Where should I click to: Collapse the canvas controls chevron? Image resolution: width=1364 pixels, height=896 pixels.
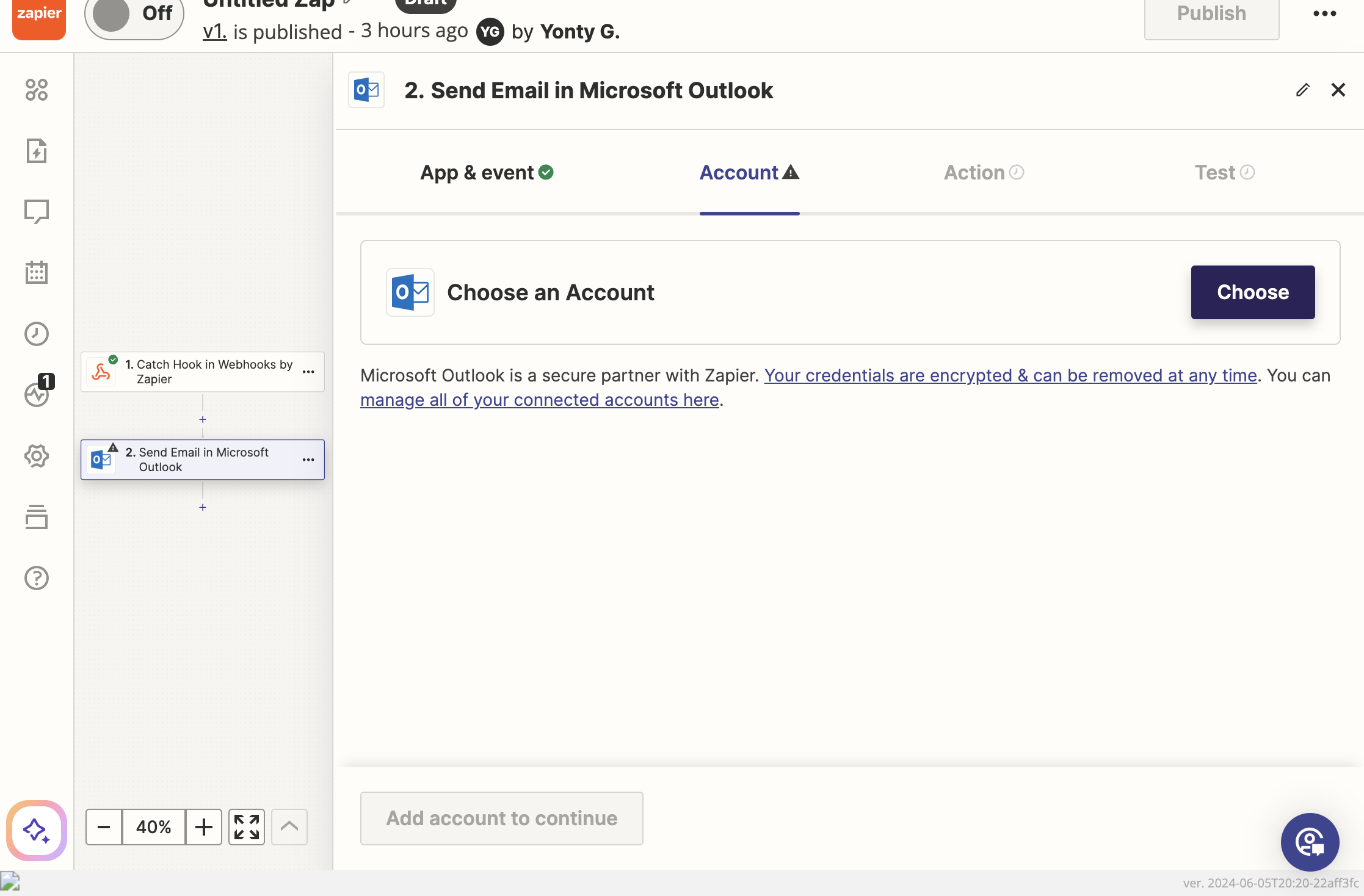[x=289, y=827]
